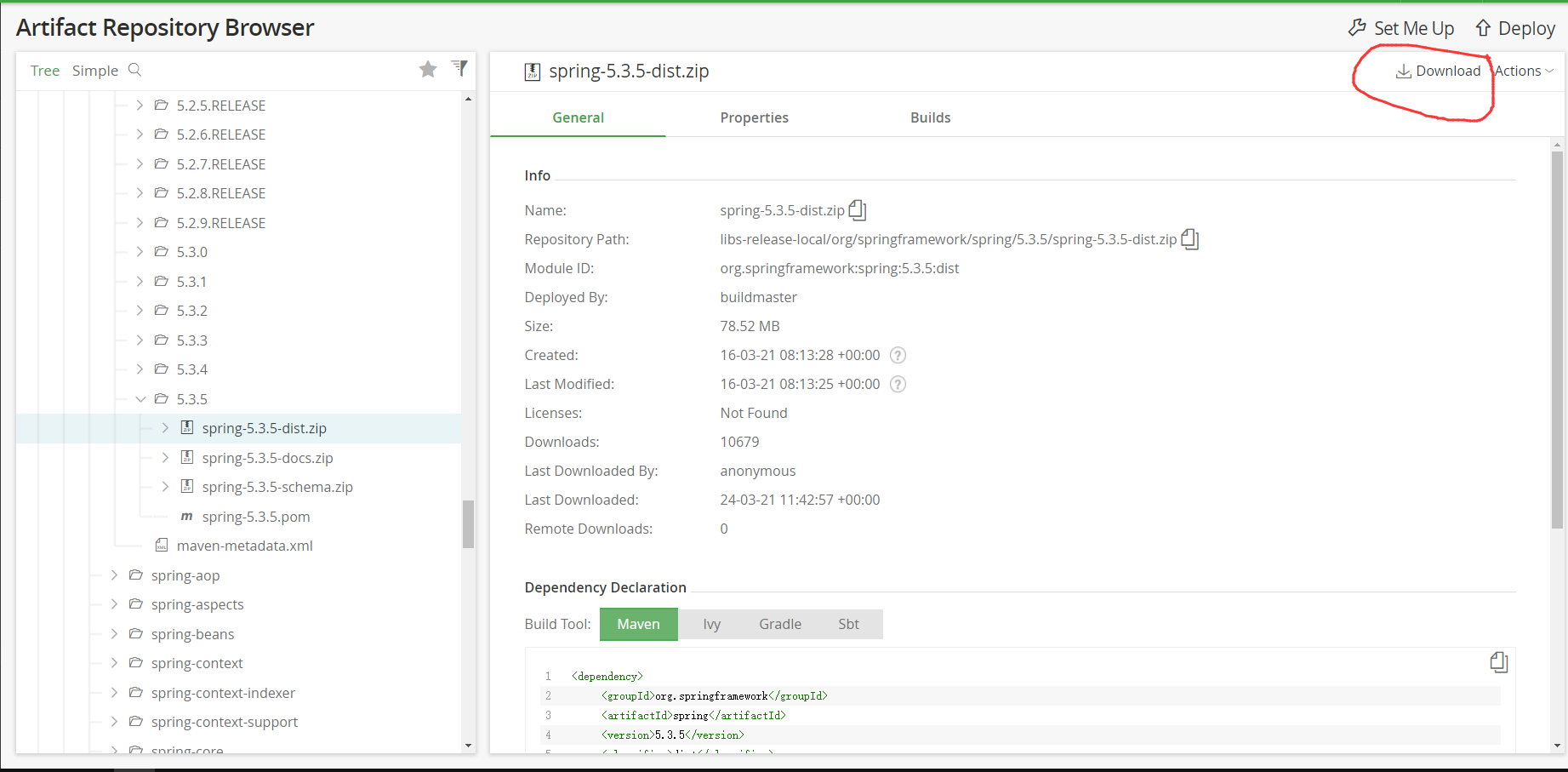Click the help icon beside Last Modified

pos(898,384)
